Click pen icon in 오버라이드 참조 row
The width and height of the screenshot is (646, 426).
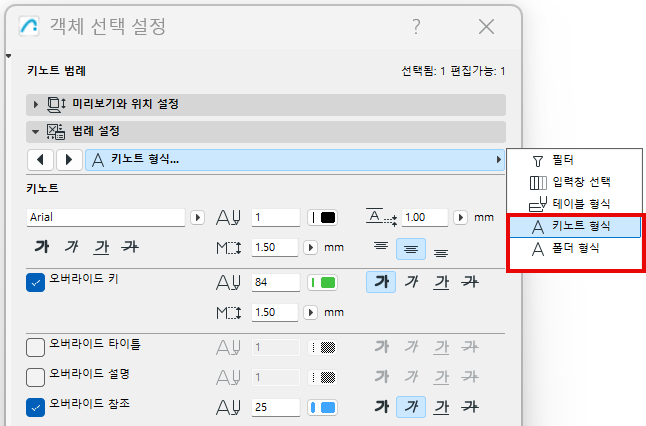[x=228, y=408]
